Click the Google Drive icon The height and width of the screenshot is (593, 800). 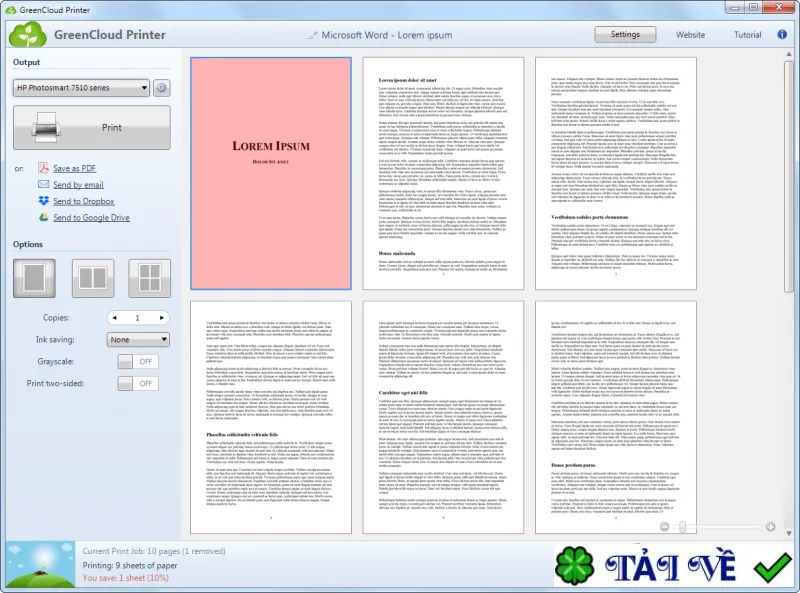[43, 217]
